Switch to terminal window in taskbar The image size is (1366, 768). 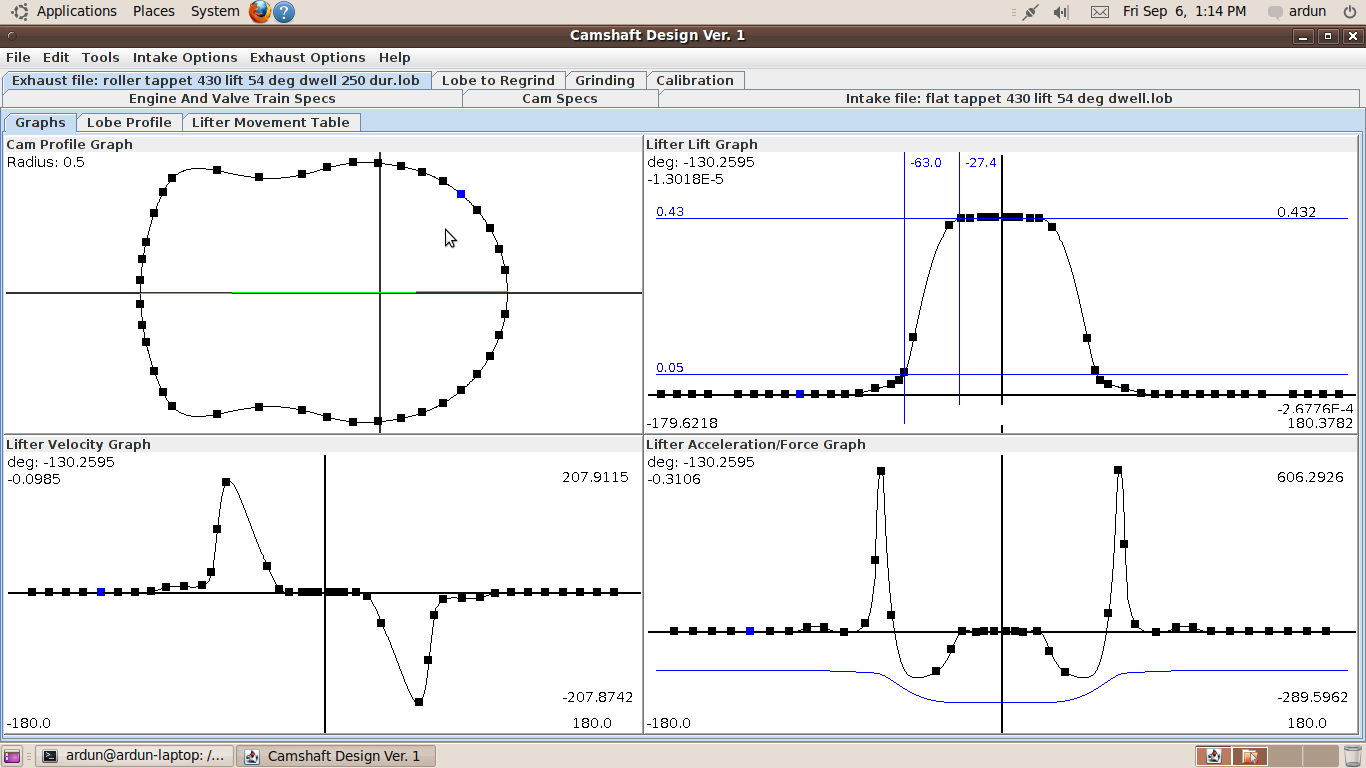click(x=134, y=756)
